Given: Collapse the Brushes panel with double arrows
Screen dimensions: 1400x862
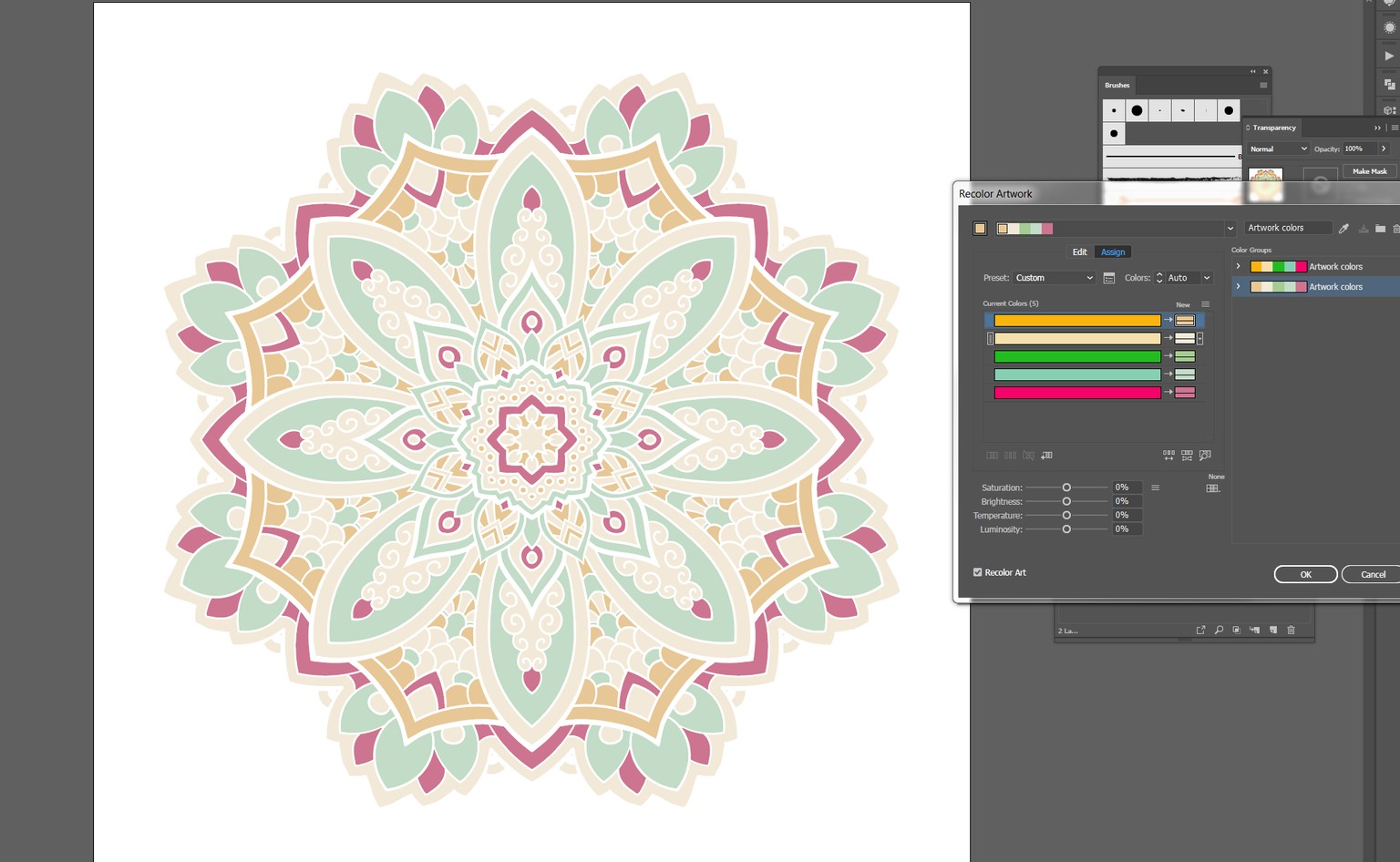Looking at the screenshot, I should point(1252,71).
